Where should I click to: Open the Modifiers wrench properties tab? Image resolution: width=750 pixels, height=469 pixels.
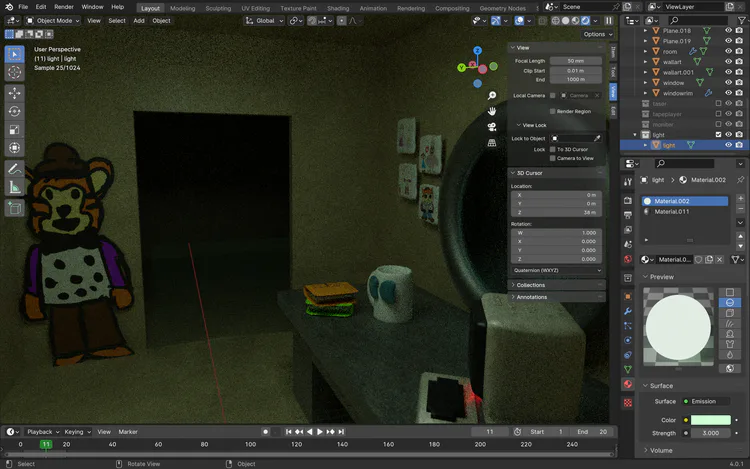tap(628, 311)
